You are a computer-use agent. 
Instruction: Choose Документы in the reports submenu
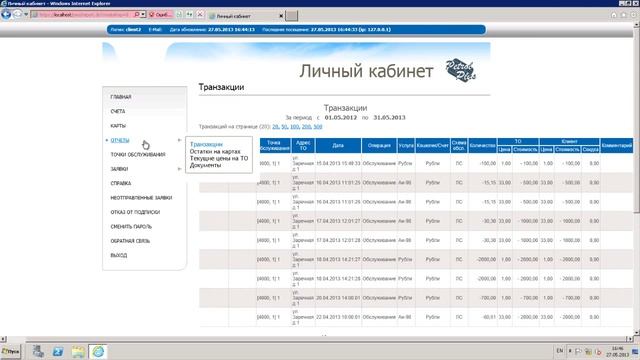pos(205,165)
